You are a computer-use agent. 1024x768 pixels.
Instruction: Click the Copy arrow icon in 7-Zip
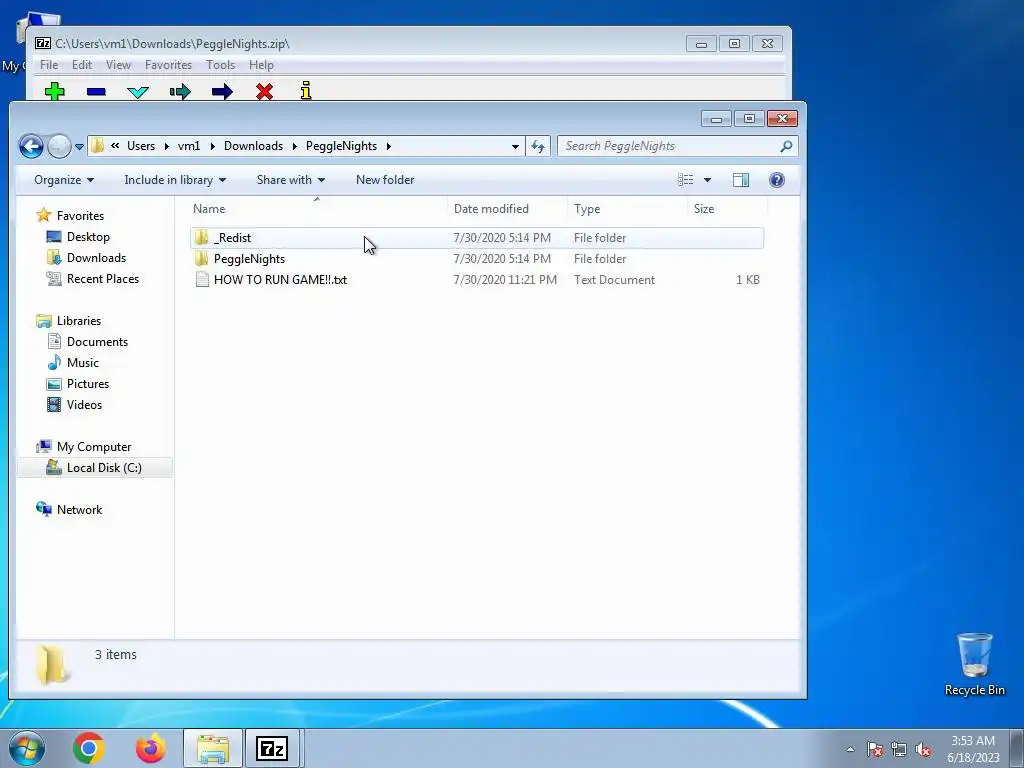[180, 91]
